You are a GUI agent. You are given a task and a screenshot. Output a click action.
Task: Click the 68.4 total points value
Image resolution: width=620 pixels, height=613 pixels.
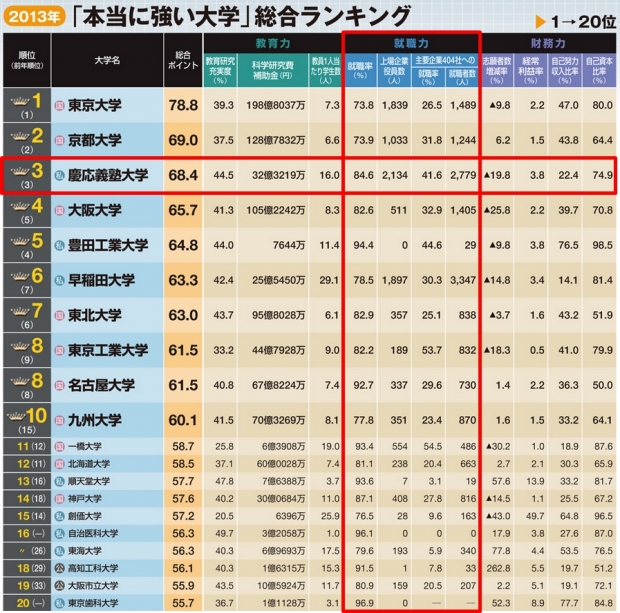[183, 175]
